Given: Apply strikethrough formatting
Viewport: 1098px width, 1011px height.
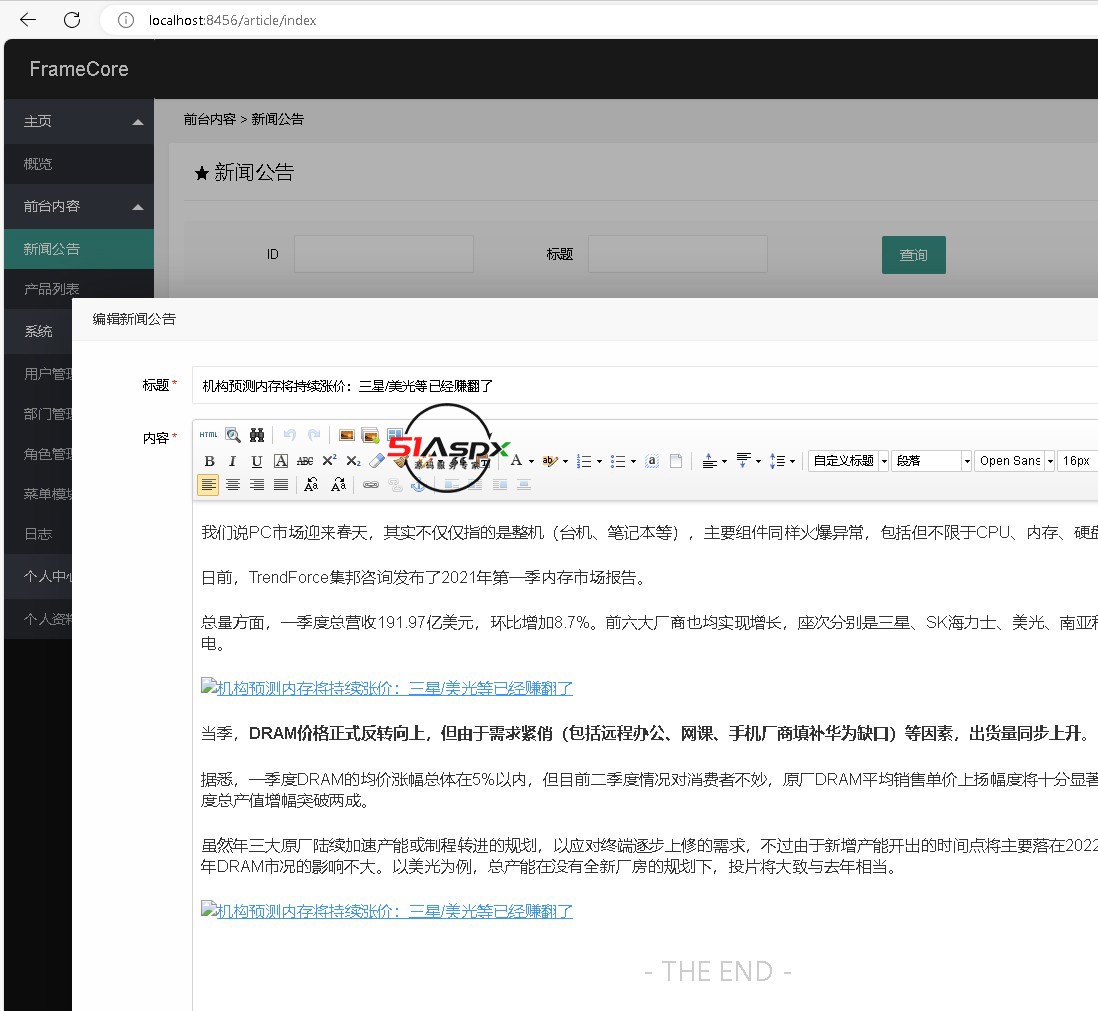Looking at the screenshot, I should pos(305,461).
